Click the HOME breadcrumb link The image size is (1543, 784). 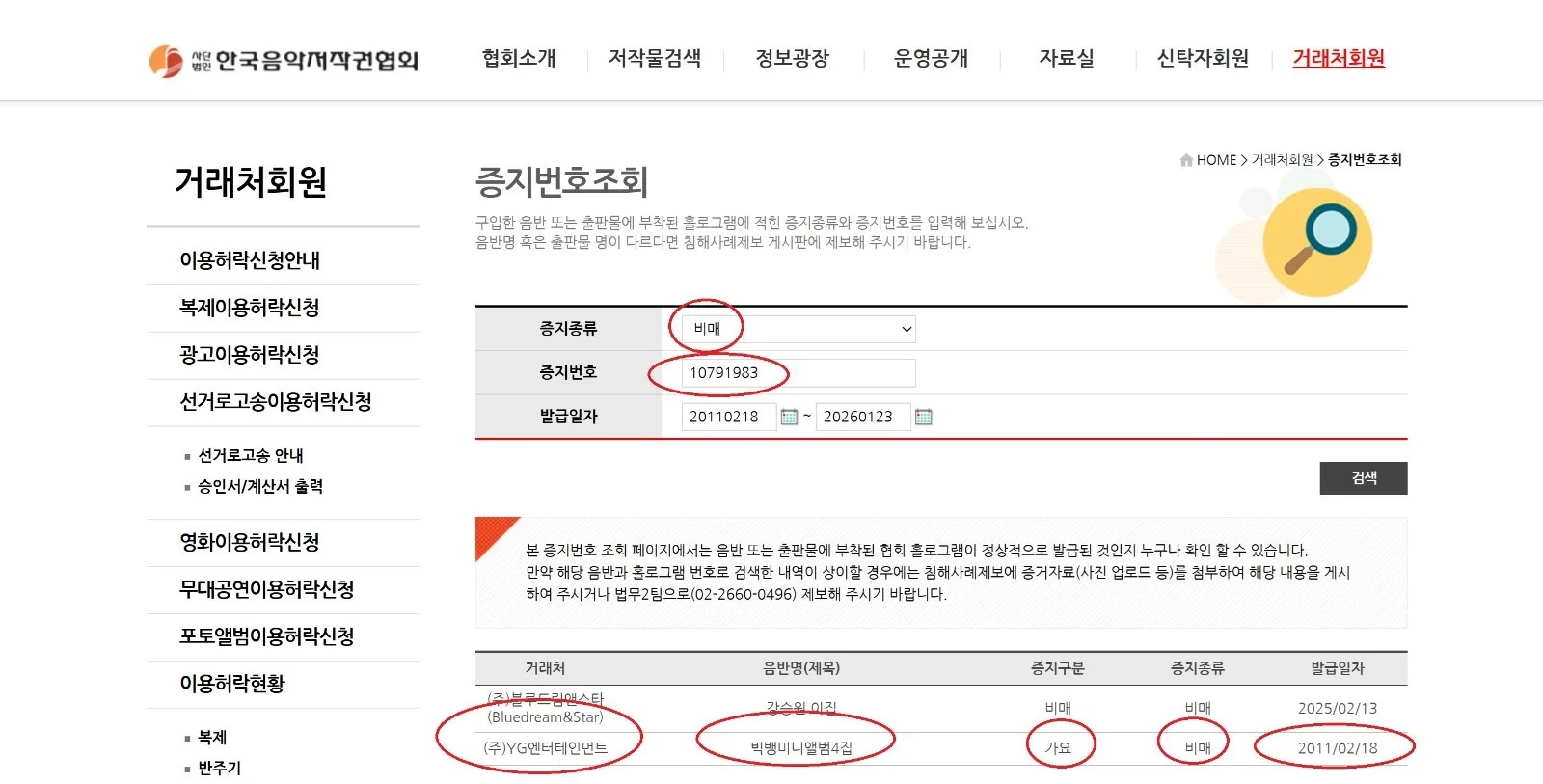tap(1216, 160)
